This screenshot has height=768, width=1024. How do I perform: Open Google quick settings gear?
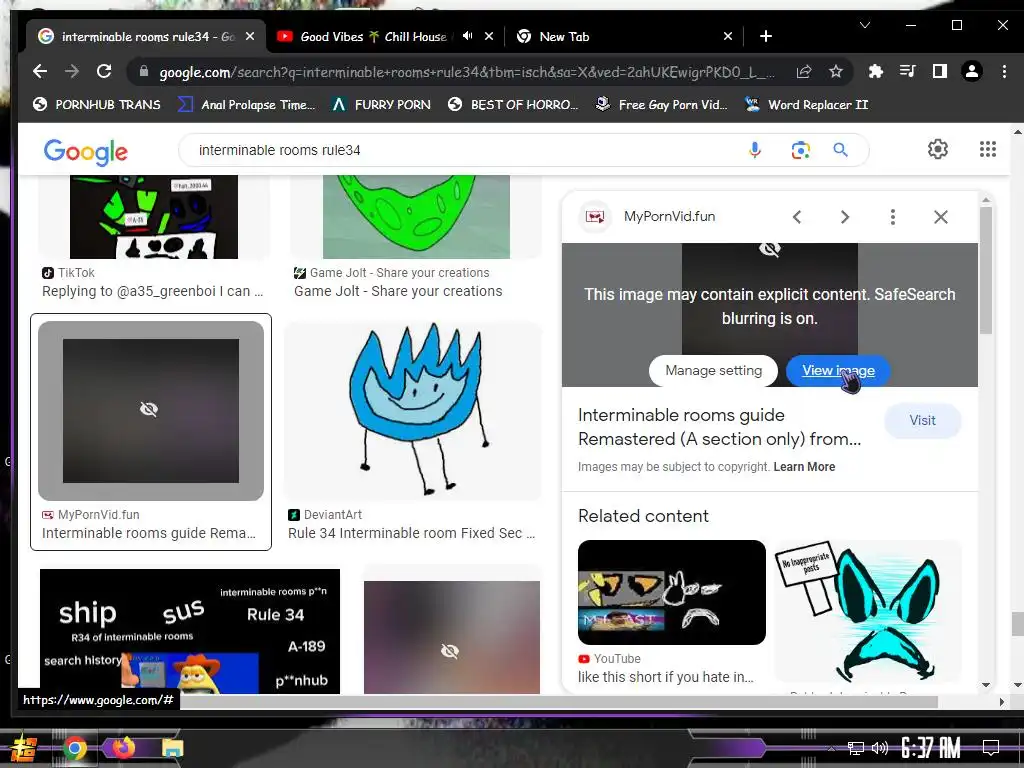[x=938, y=149]
